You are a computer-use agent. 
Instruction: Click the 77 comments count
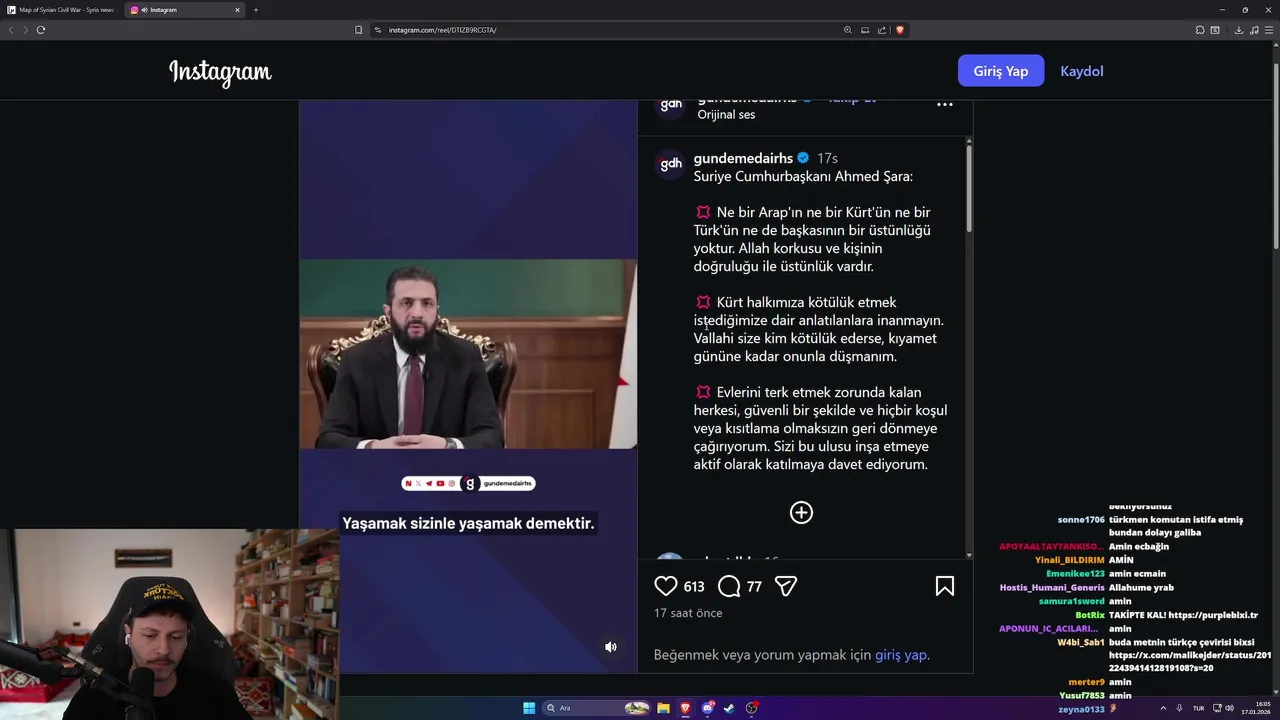click(x=754, y=587)
